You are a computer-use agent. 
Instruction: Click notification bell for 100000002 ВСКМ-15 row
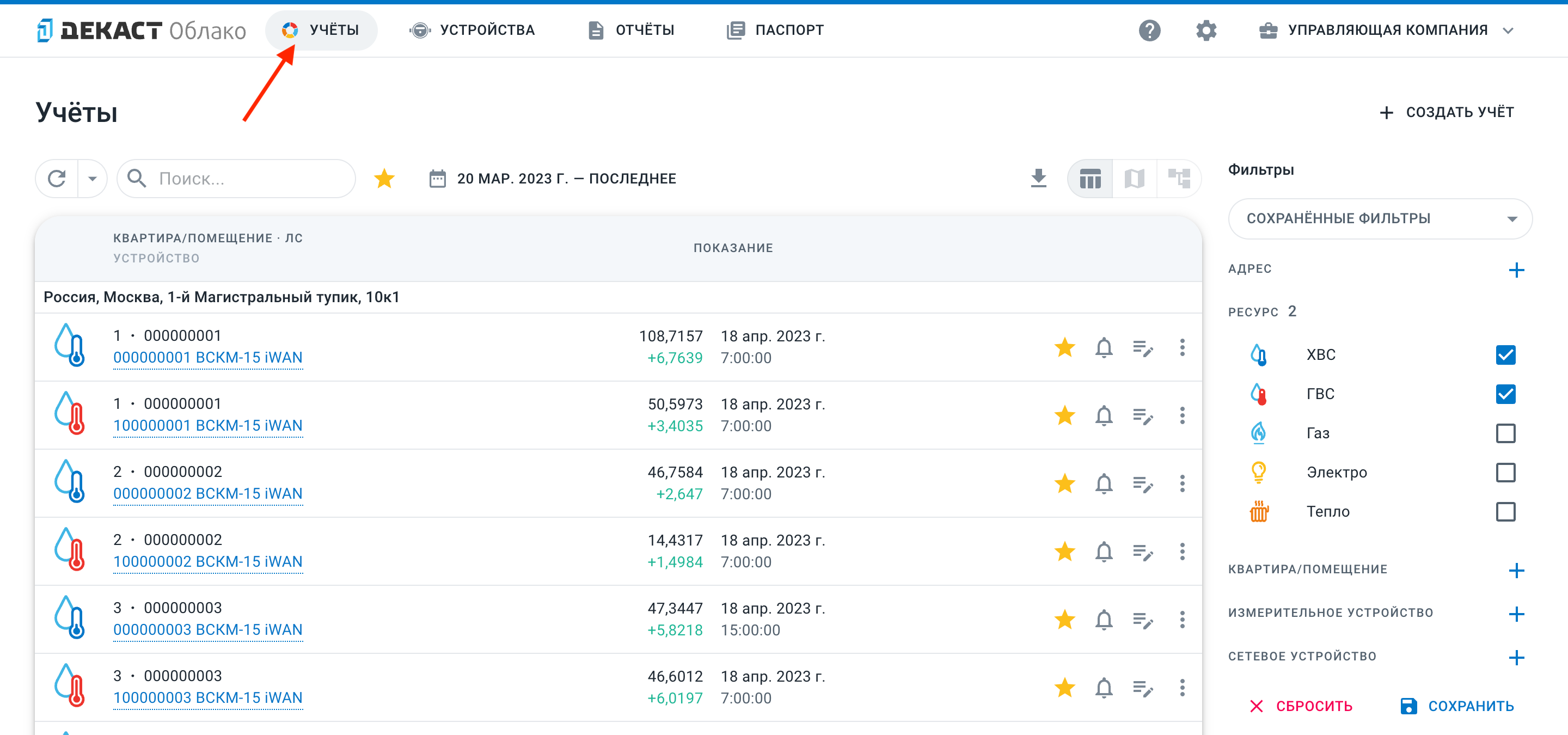tap(1104, 552)
